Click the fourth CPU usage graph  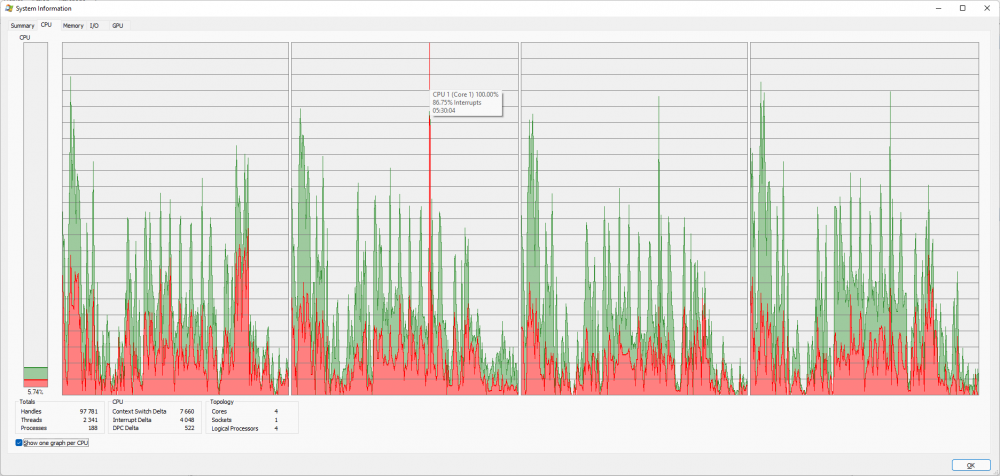(x=864, y=219)
